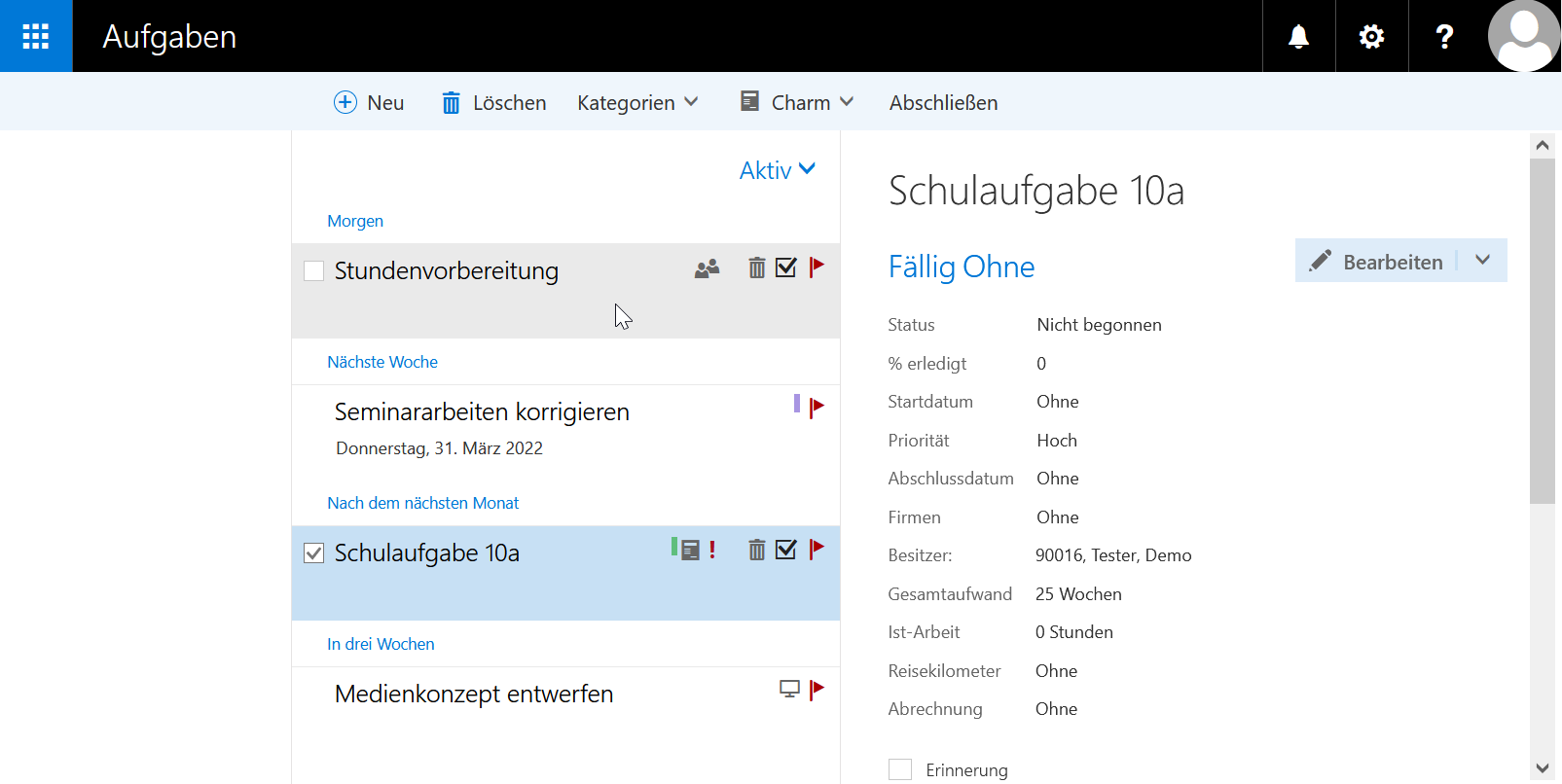Click the Neu label in toolbar
Screen dimensions: 1562x784
pos(385,102)
